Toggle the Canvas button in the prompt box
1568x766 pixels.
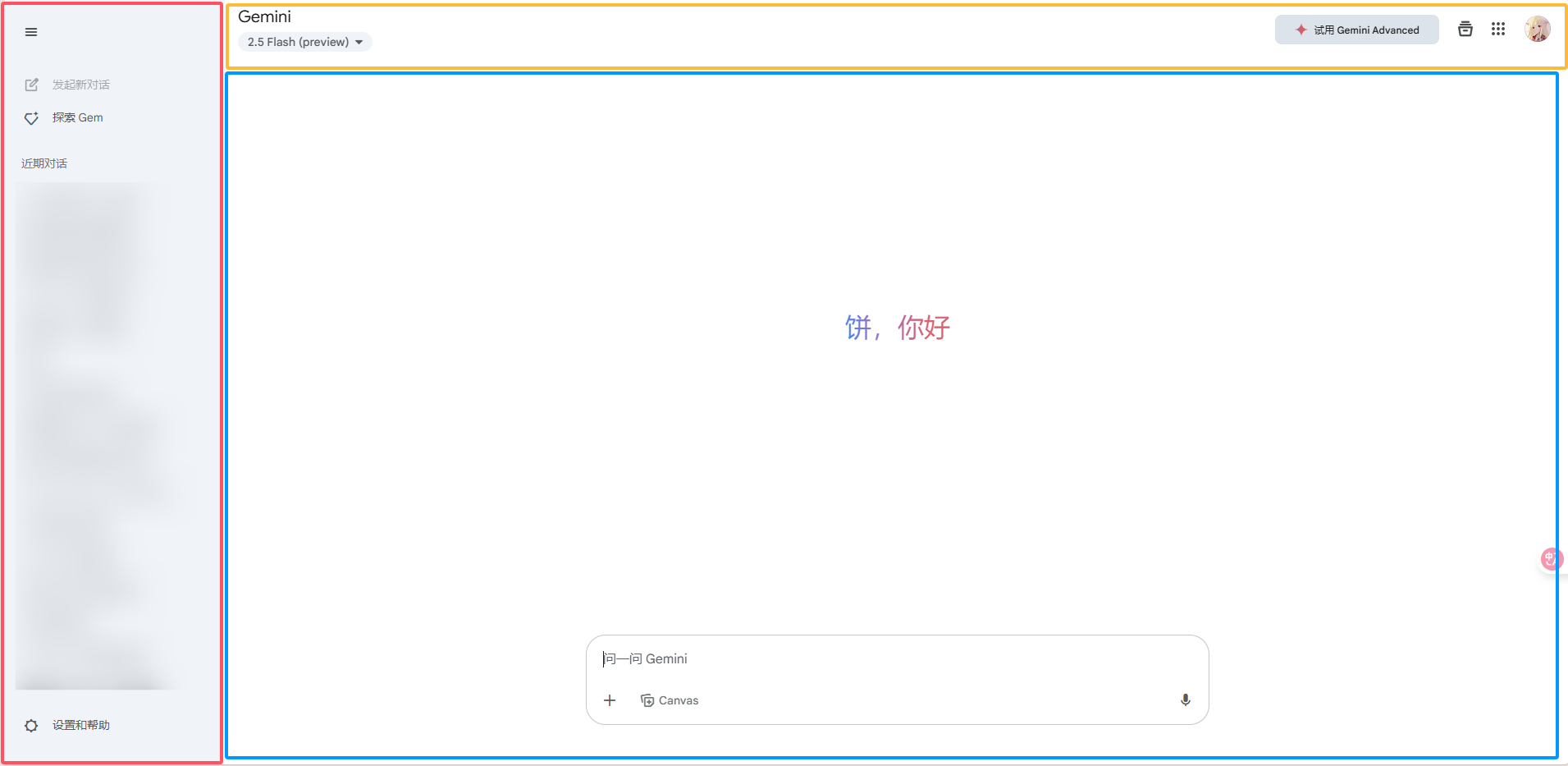(x=670, y=700)
